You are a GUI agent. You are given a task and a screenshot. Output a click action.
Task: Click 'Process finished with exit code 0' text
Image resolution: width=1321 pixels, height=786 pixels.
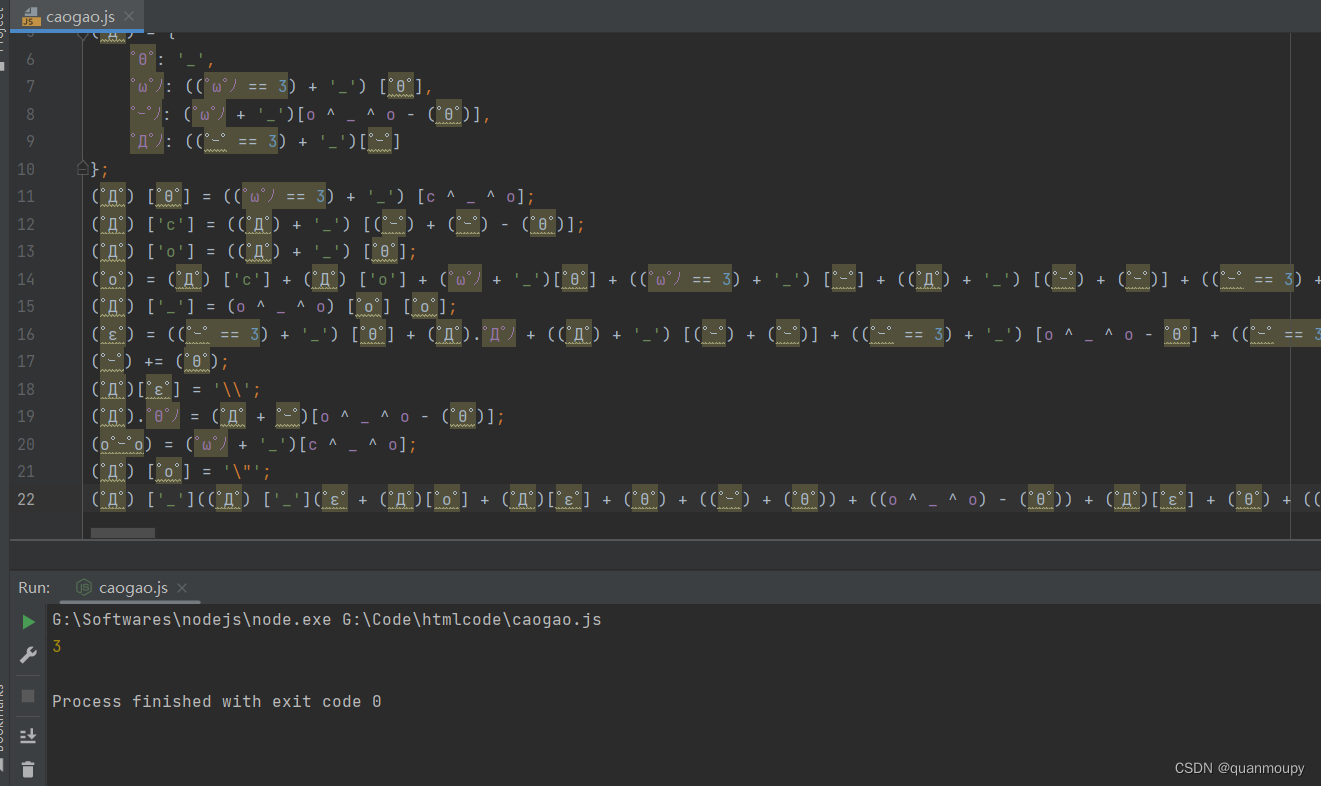[x=216, y=702]
